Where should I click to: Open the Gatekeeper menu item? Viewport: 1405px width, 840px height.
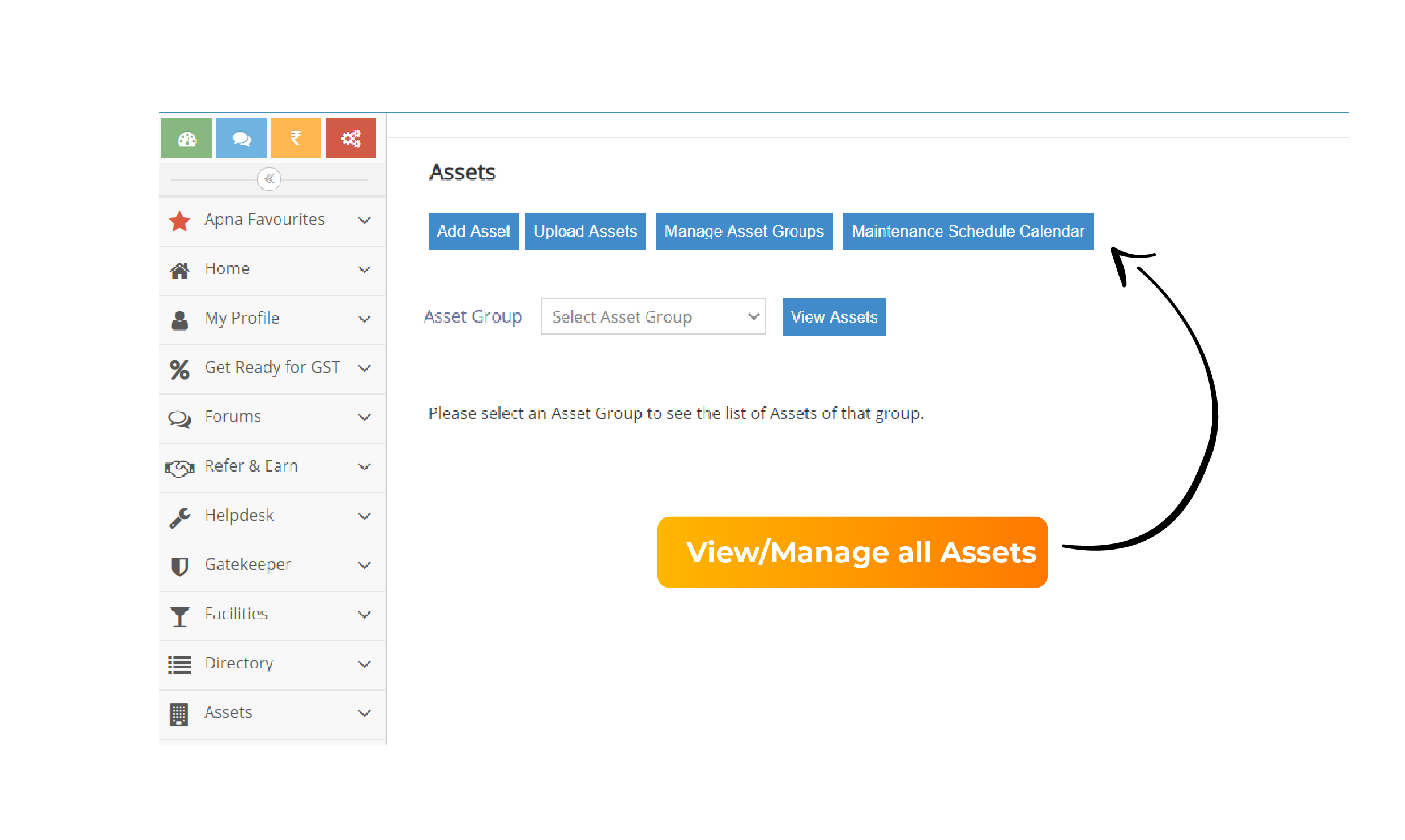[272, 566]
